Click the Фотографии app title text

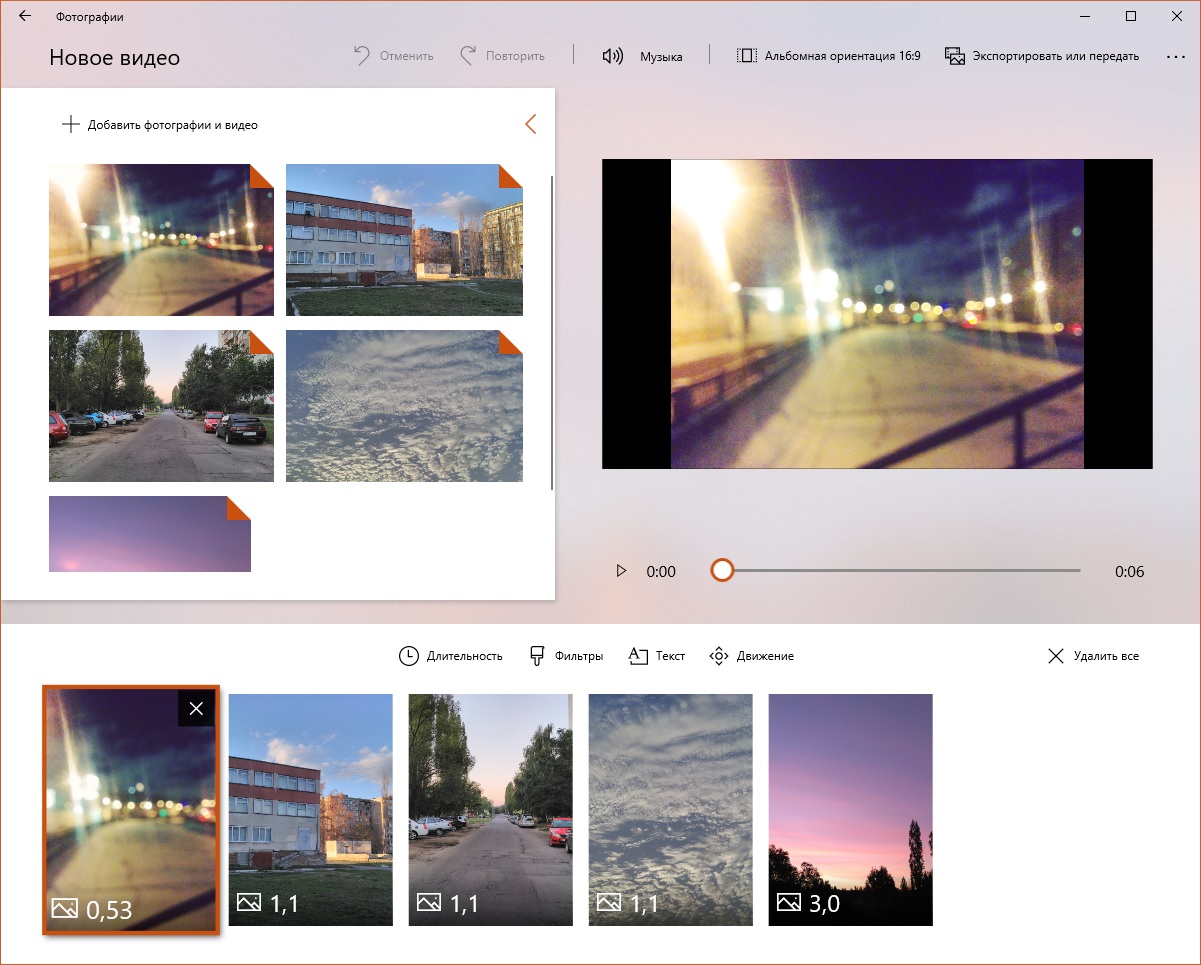point(90,17)
